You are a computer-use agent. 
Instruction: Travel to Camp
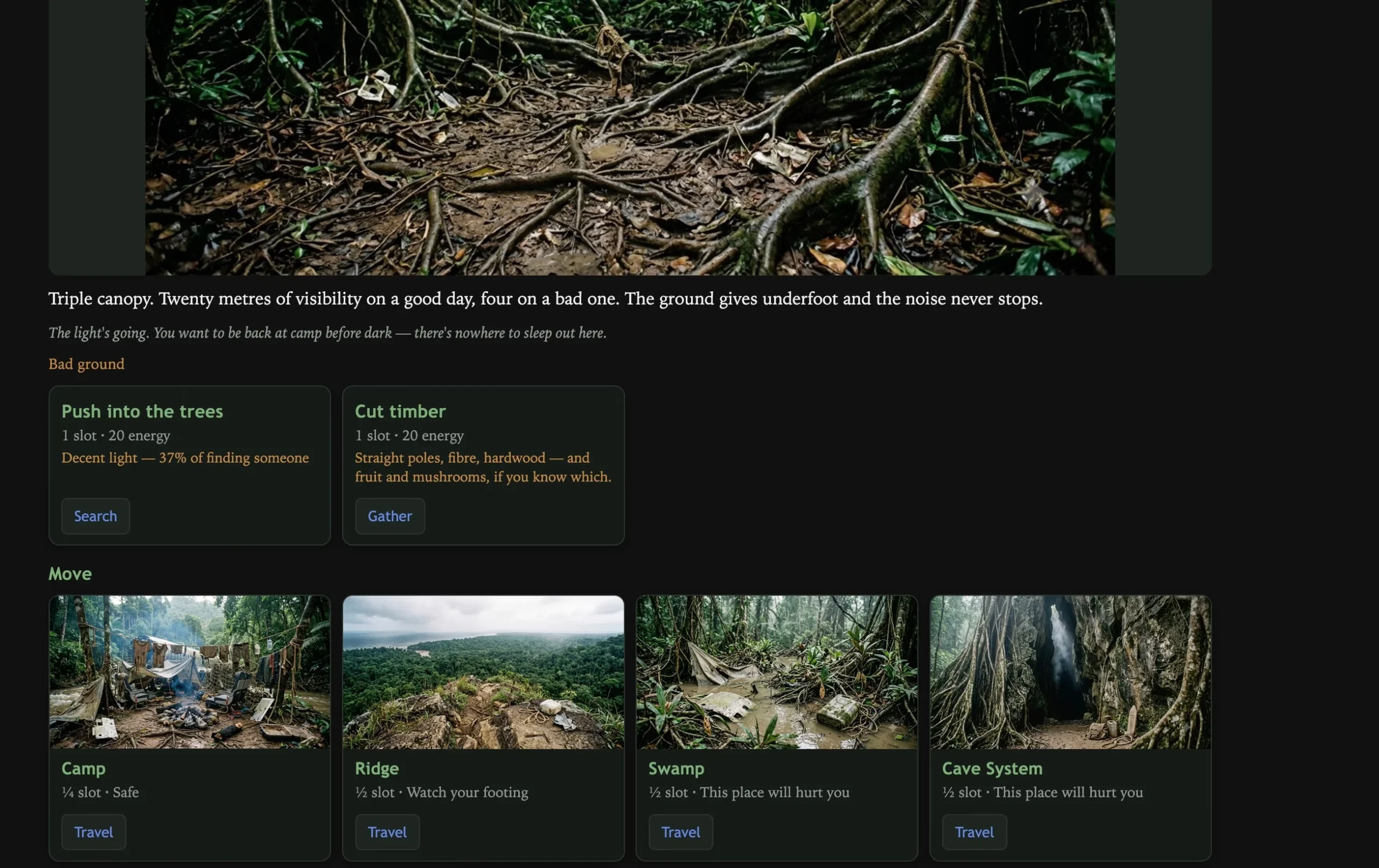coord(93,832)
